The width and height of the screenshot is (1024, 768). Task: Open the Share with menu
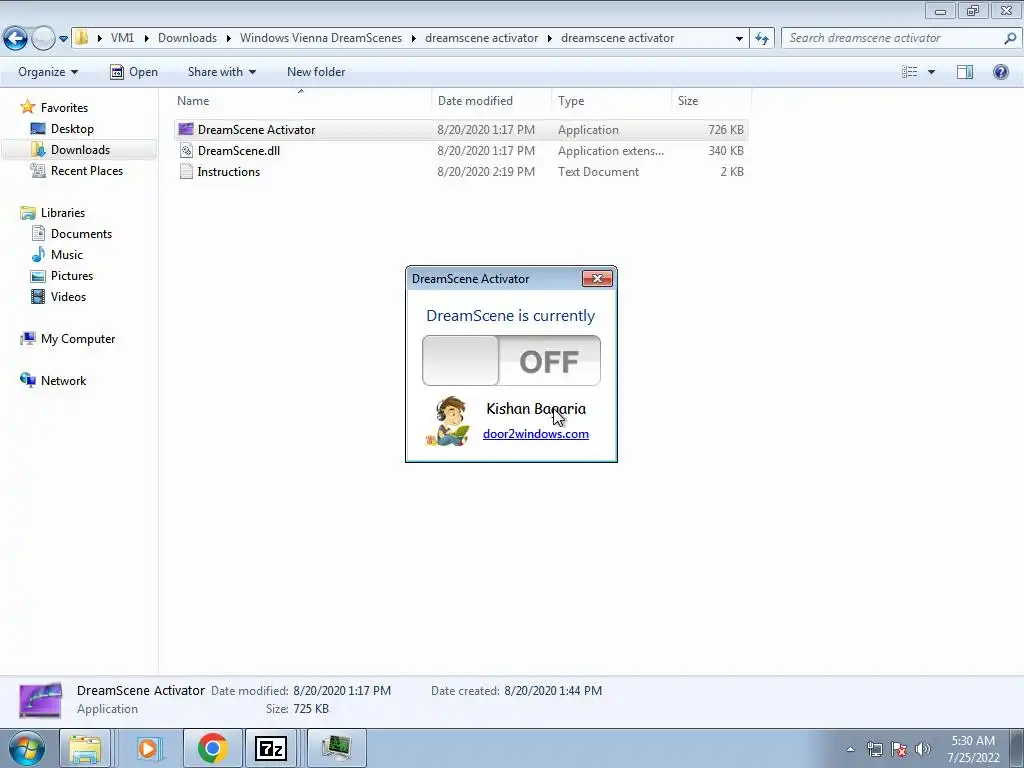click(x=221, y=72)
